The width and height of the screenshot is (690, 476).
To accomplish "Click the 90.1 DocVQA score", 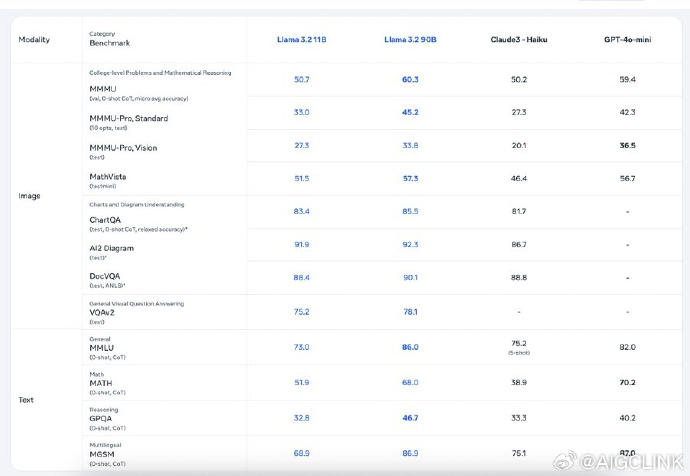I will [410, 278].
